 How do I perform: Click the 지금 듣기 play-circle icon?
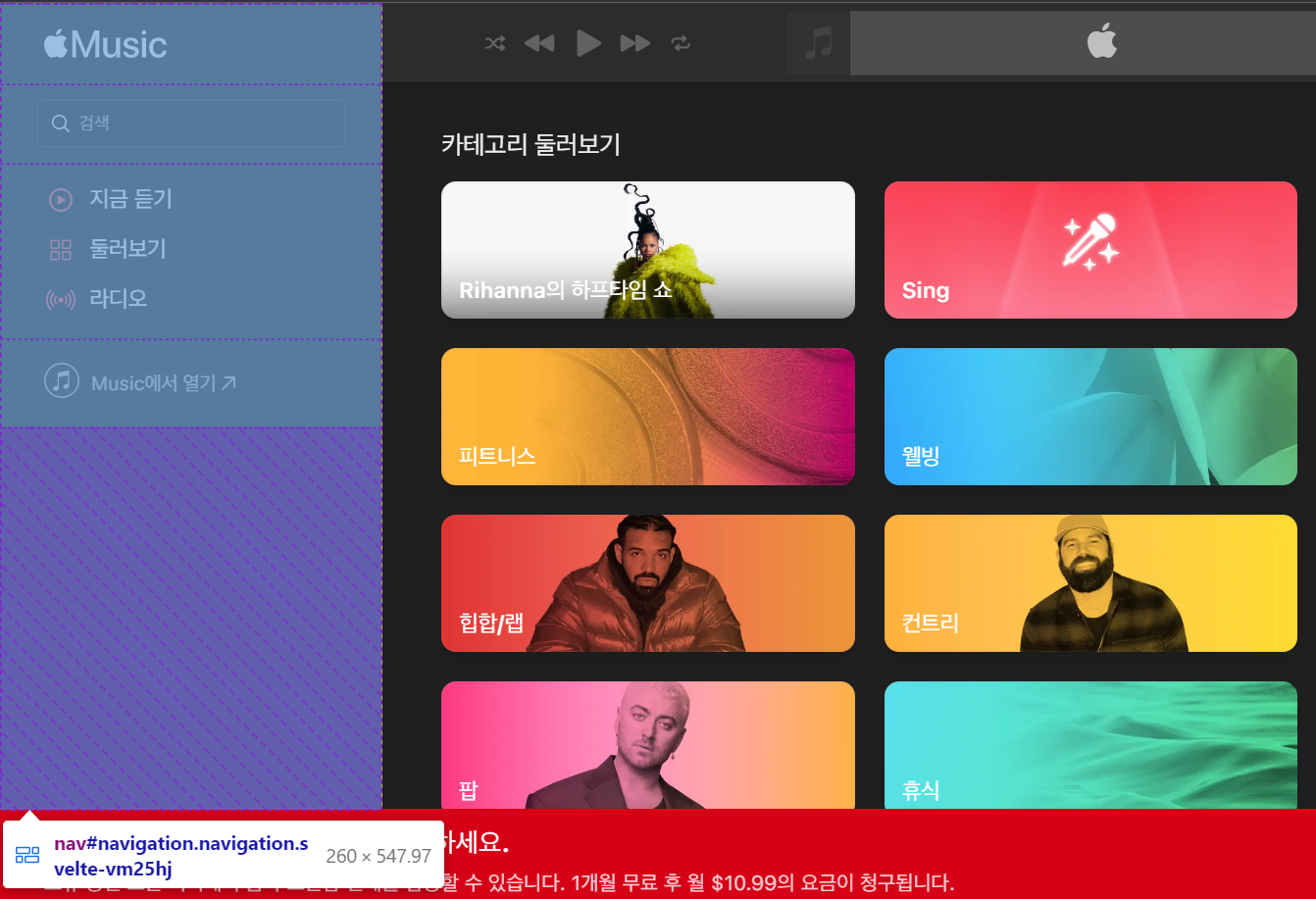[x=61, y=200]
